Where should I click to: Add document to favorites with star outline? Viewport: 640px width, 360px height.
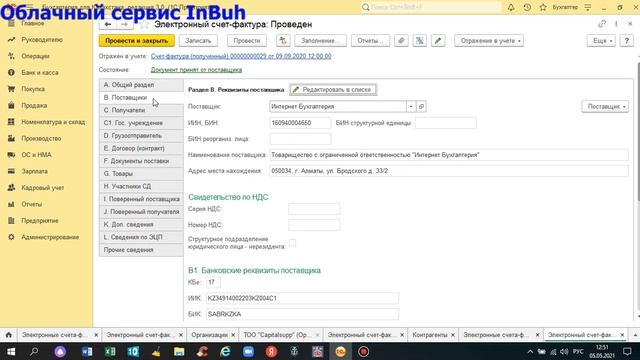pyautogui.click(x=144, y=24)
